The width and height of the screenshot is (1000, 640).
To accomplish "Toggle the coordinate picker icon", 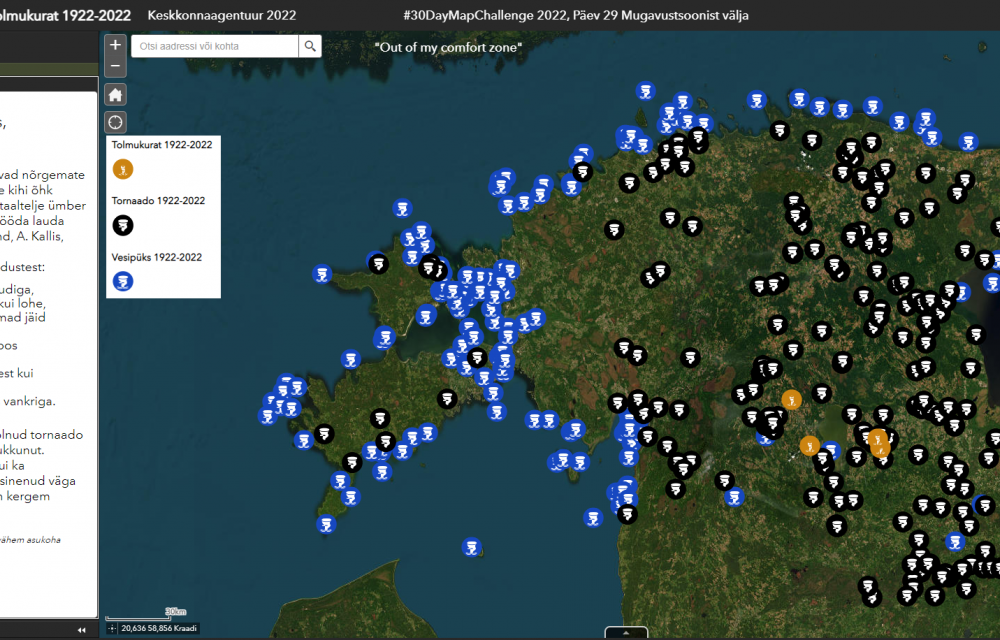I will (x=112, y=629).
